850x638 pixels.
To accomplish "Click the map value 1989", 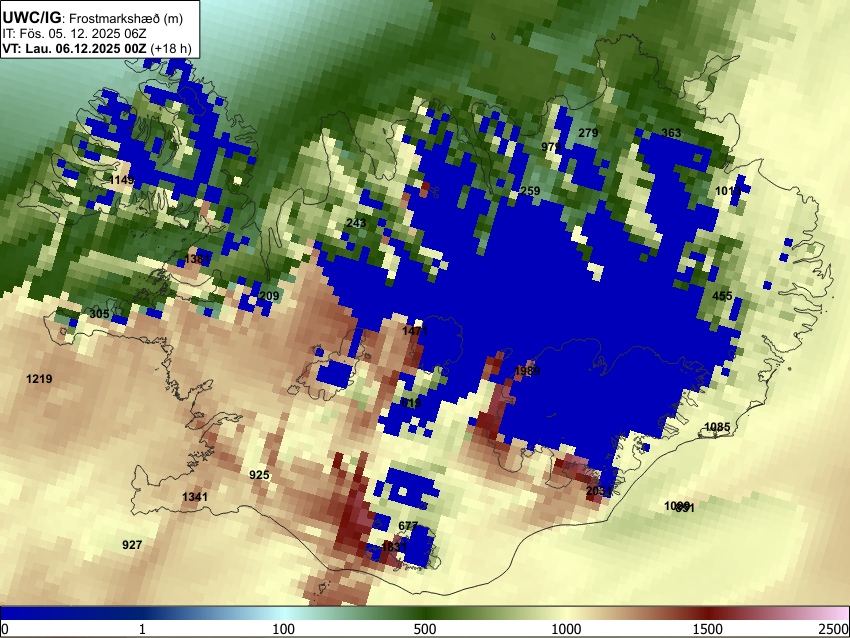I will click(x=527, y=371).
